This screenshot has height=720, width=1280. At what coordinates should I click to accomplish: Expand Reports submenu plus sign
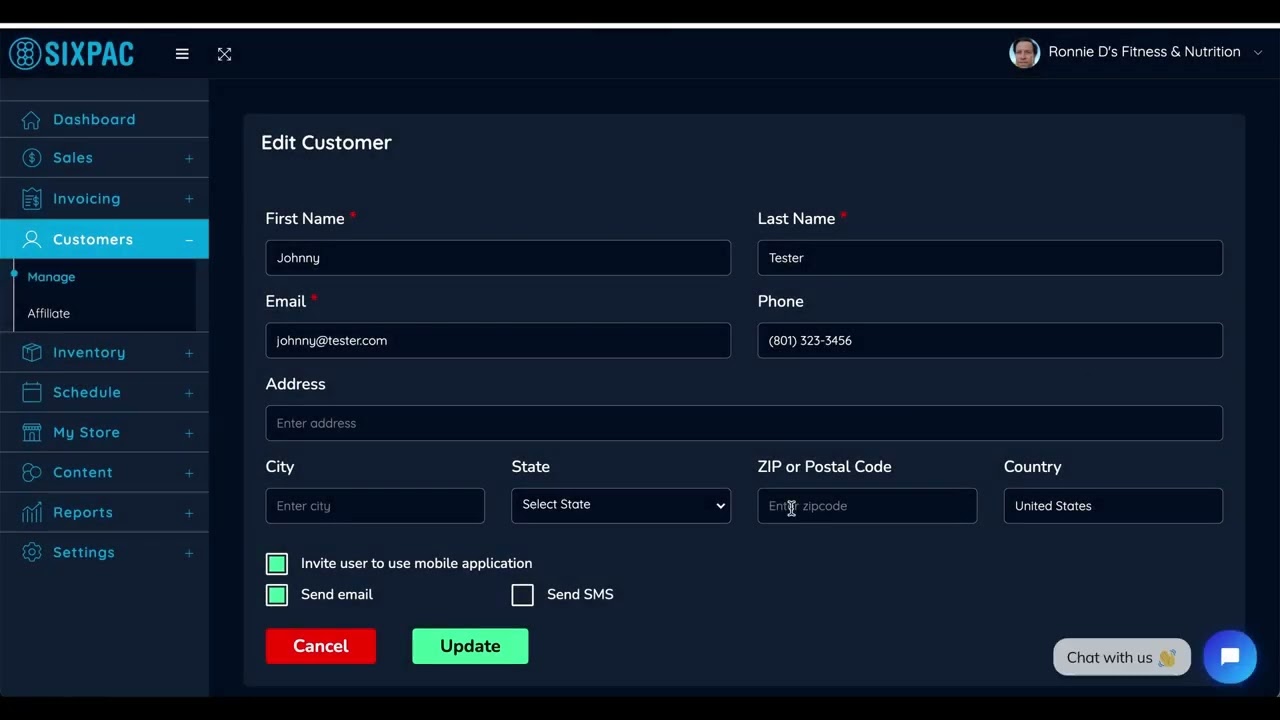pyautogui.click(x=189, y=513)
